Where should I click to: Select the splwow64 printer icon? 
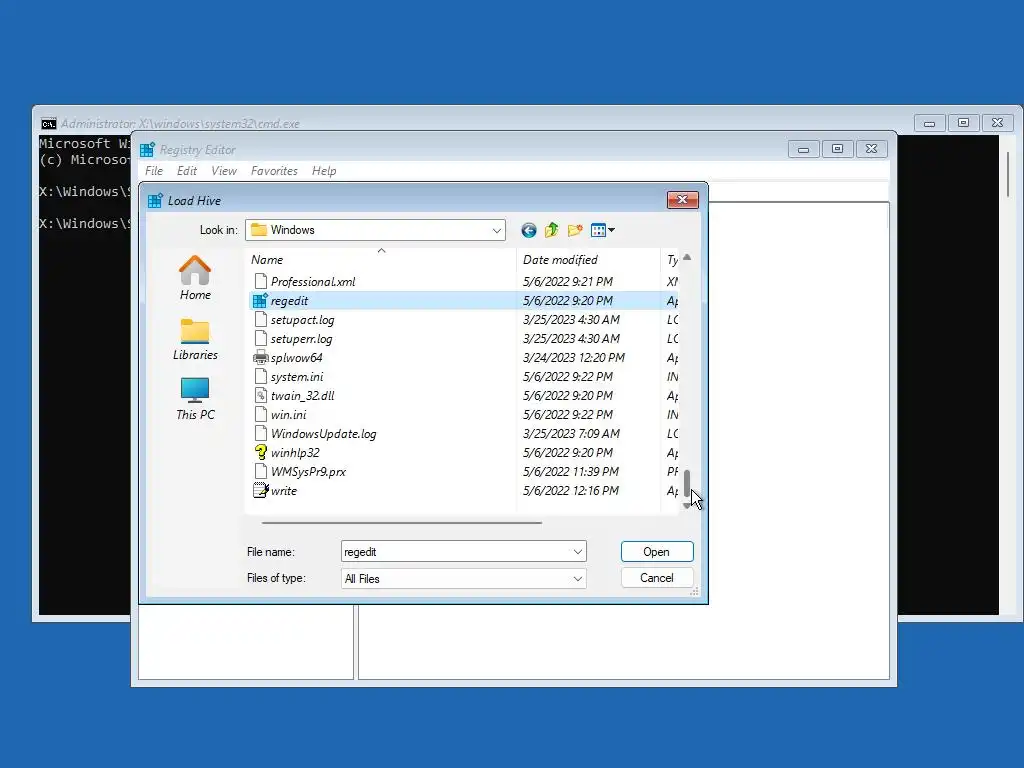(x=260, y=358)
